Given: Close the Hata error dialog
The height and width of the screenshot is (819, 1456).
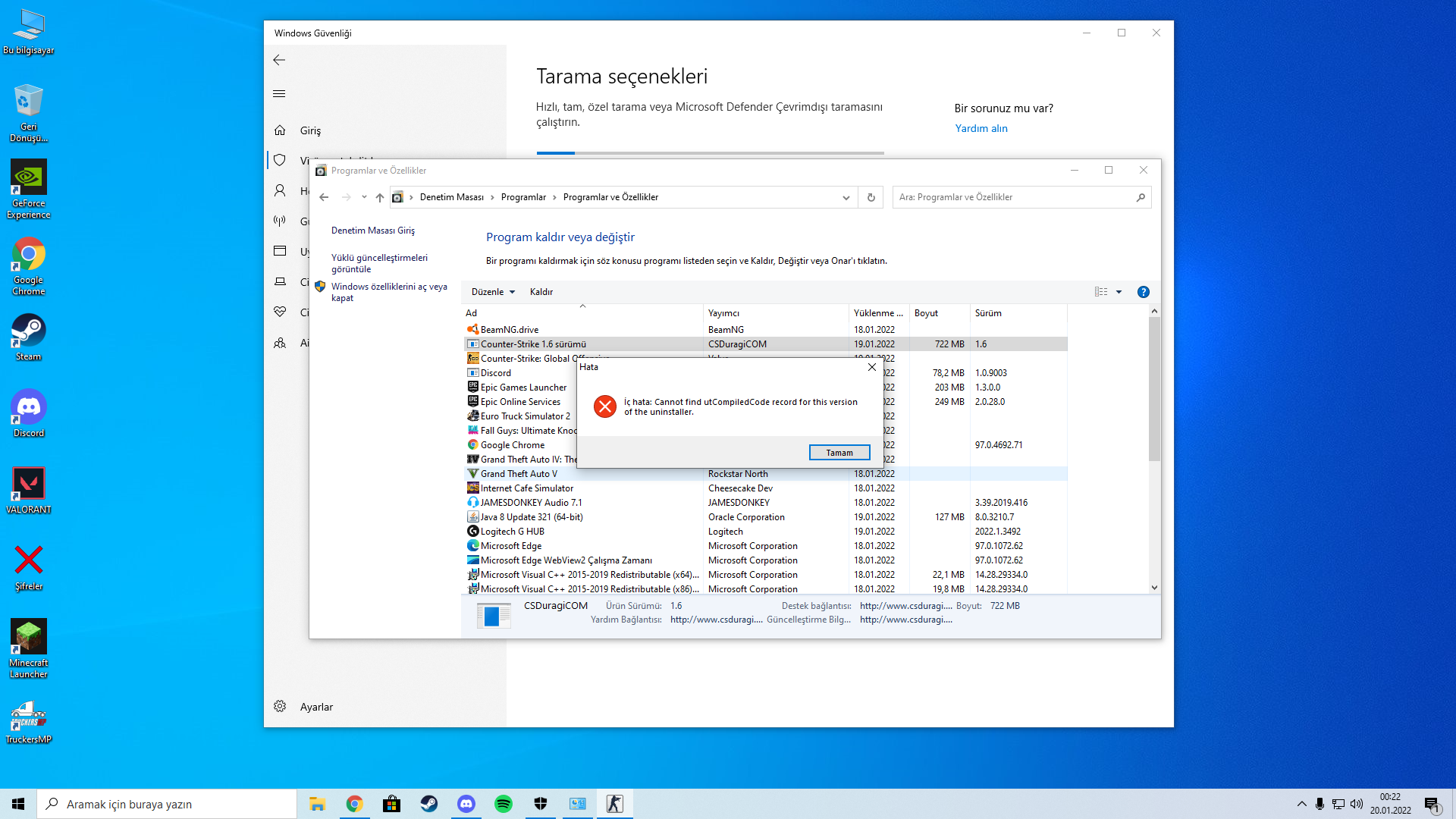Looking at the screenshot, I should 872,367.
